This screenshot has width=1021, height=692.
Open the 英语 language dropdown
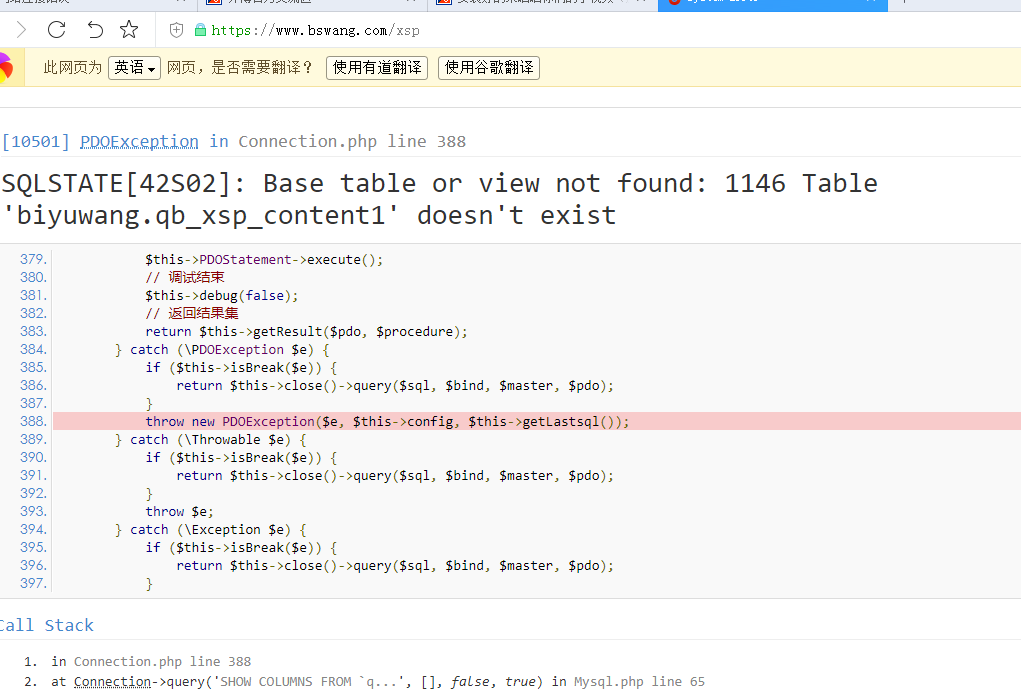click(134, 68)
